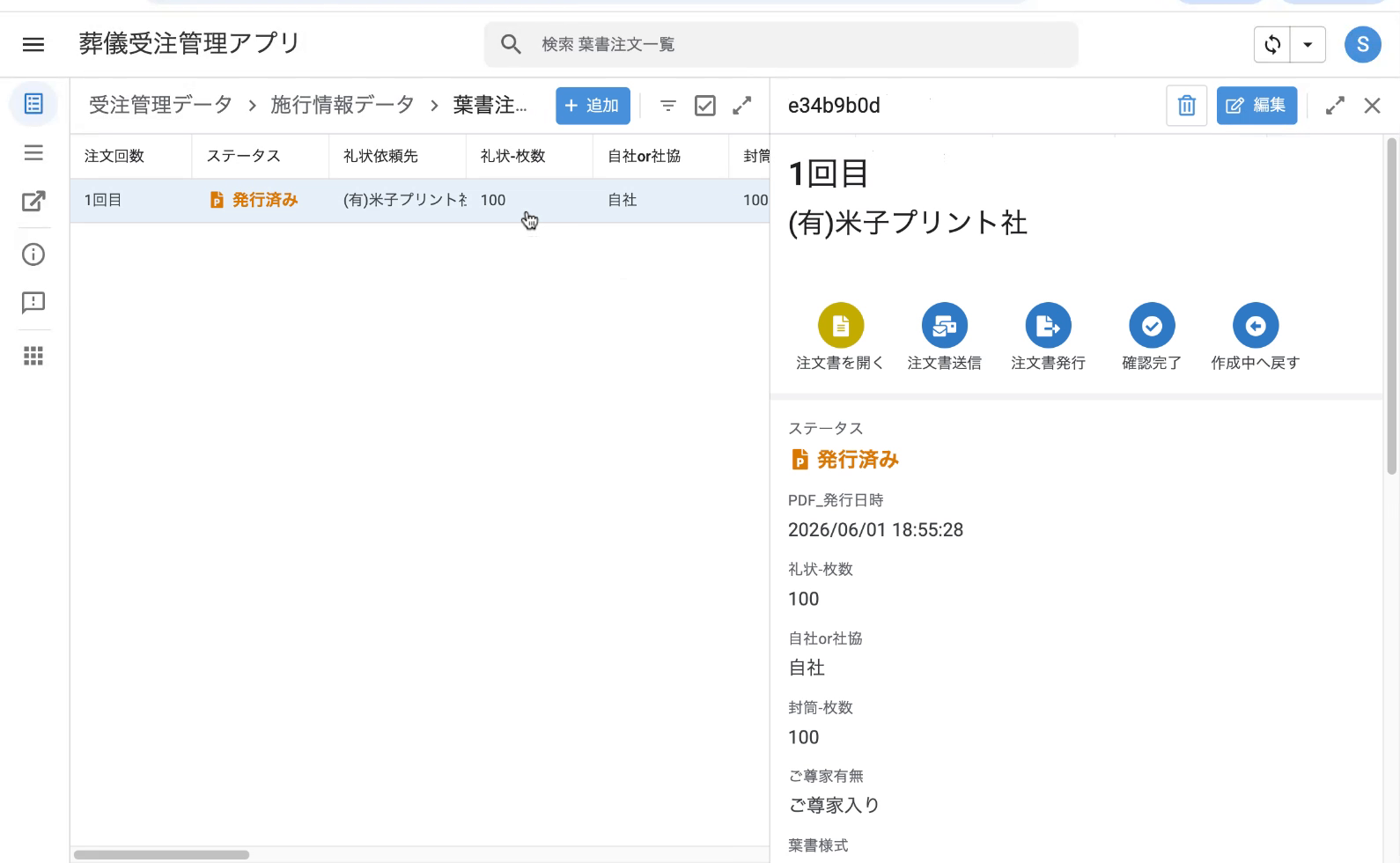
Task: Focus the 検索 葉書注文一覧 search field
Action: point(781,44)
